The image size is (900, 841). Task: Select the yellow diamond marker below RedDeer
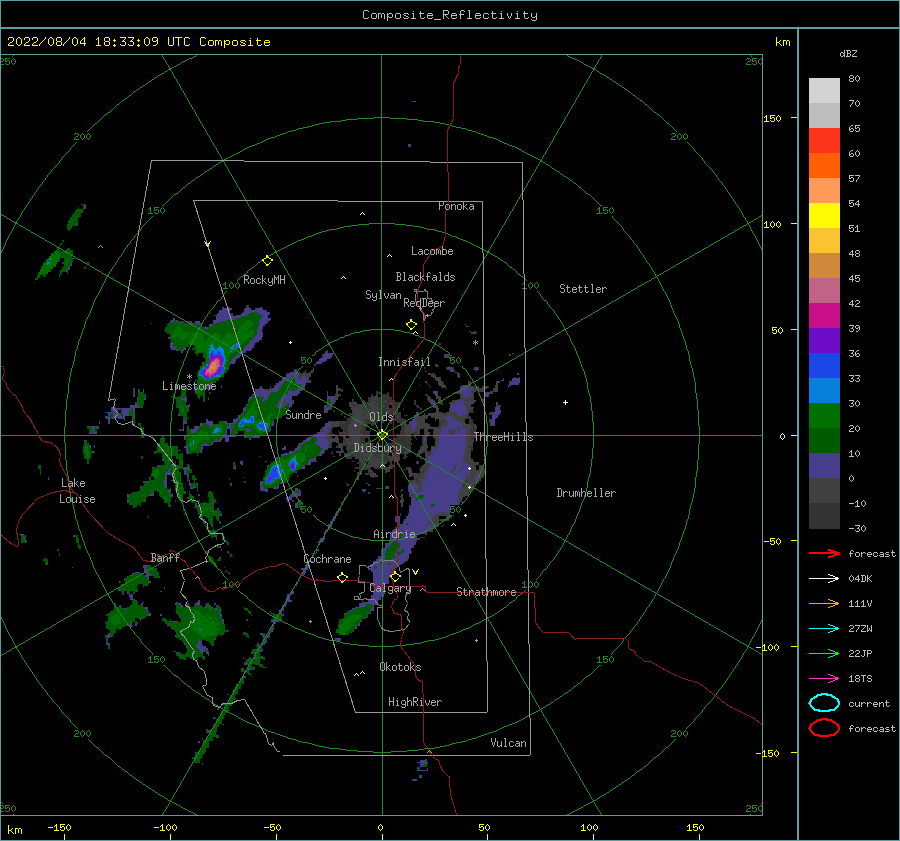(411, 325)
